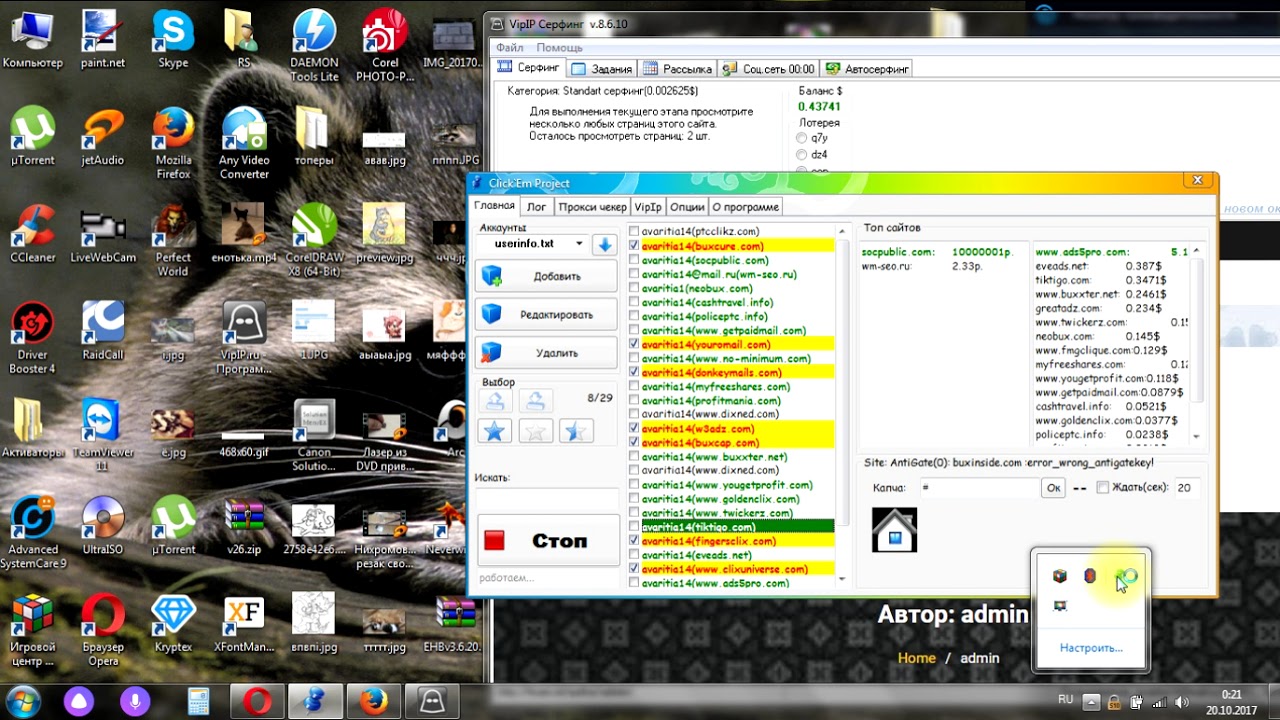The width and height of the screenshot is (1280, 720).
Task: Open the TeamViewer 11 desktop shortcut
Action: coord(102,435)
